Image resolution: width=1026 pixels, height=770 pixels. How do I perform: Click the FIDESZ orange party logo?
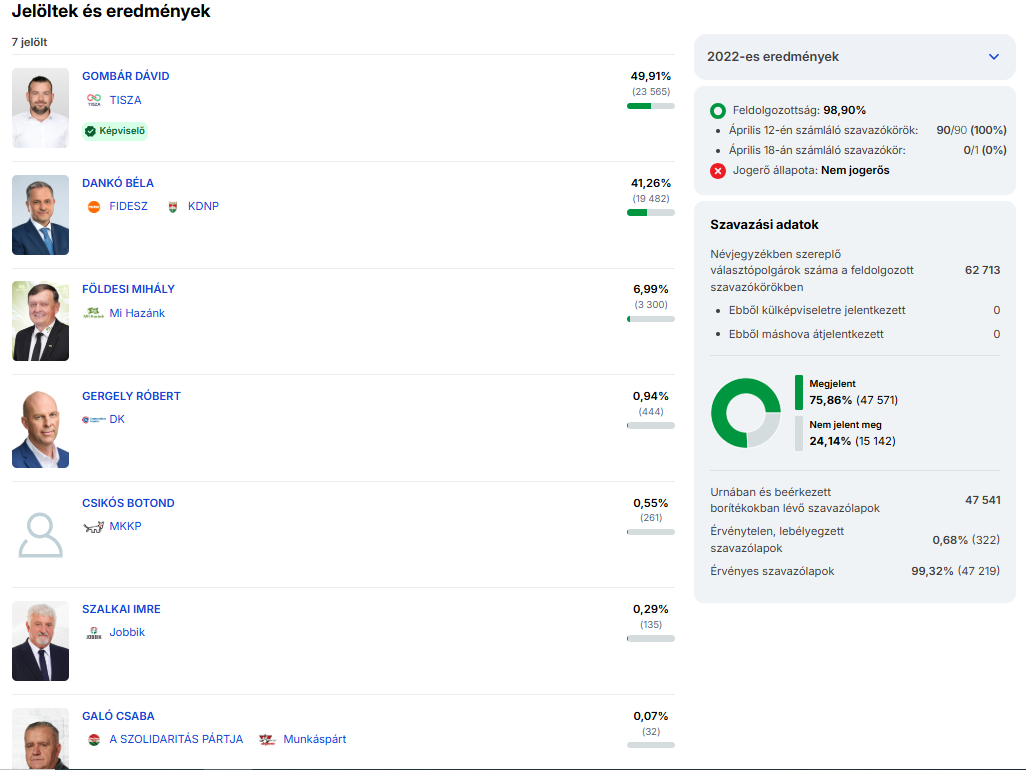(94, 207)
